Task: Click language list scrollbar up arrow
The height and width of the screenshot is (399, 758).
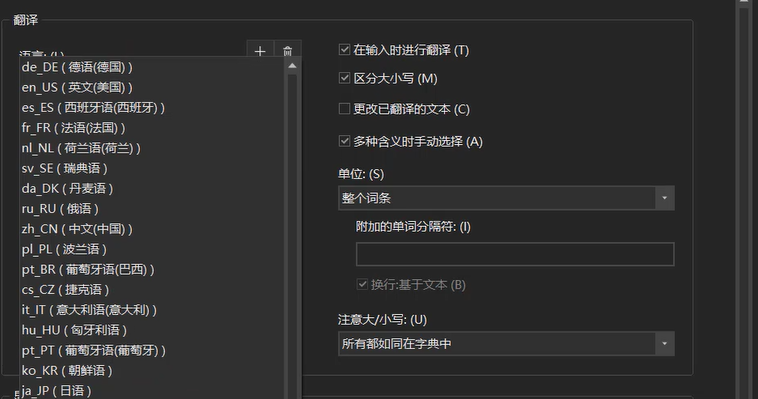Action: click(x=292, y=66)
